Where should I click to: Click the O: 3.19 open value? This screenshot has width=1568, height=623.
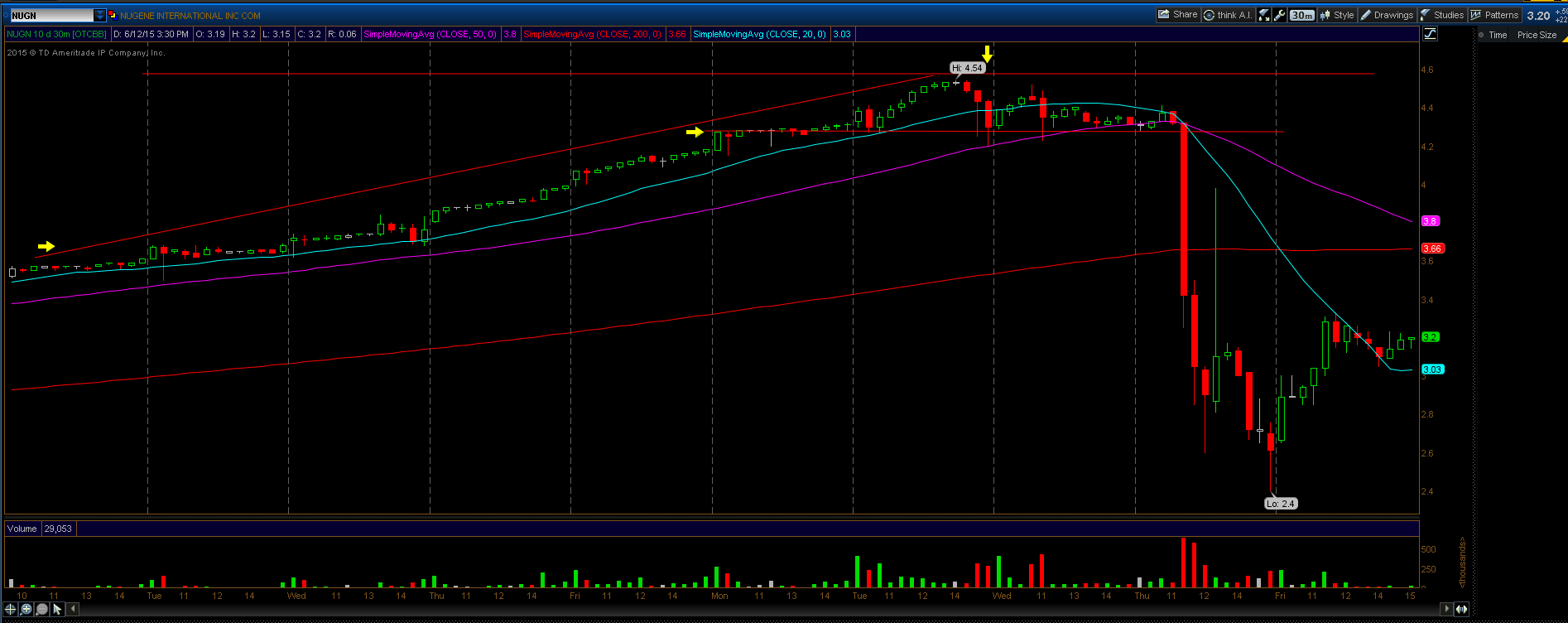tap(210, 34)
